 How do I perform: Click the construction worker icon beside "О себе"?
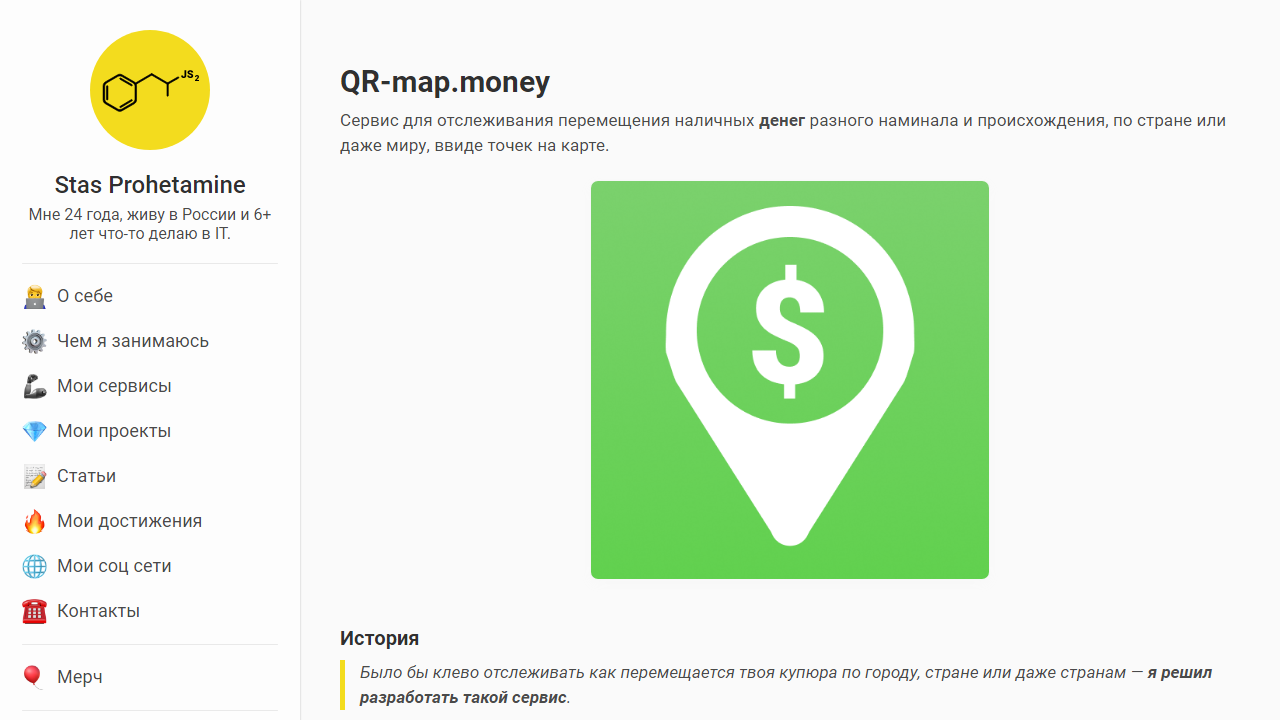point(33,296)
